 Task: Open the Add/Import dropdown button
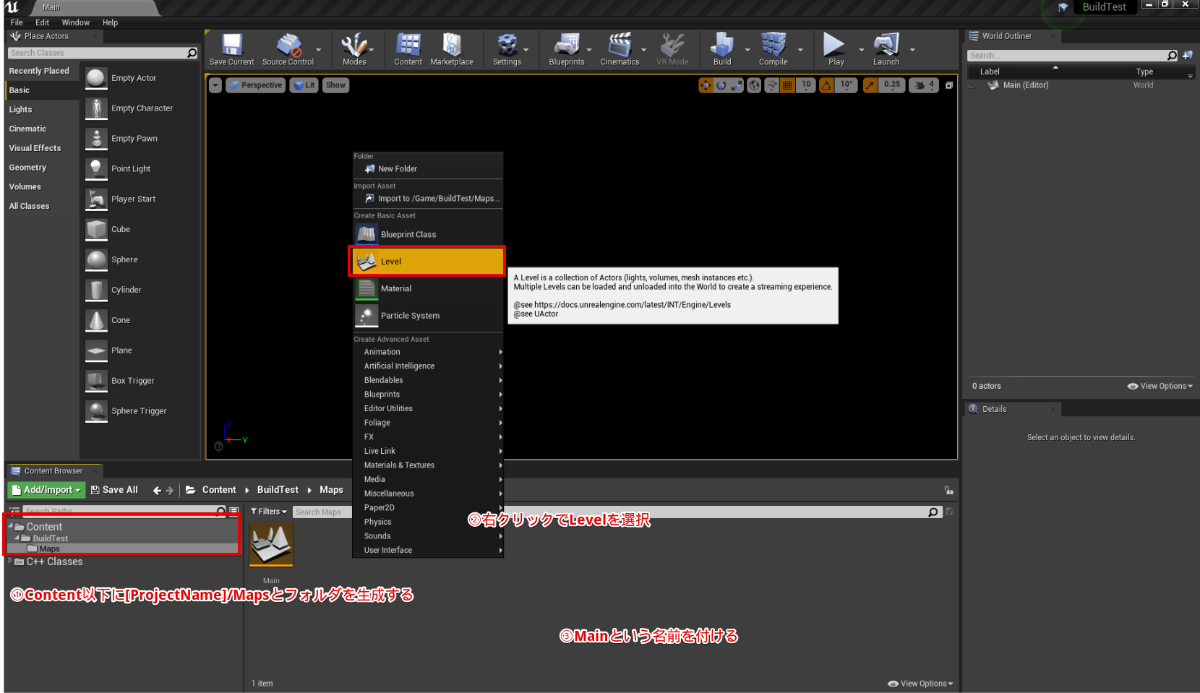tap(46, 490)
